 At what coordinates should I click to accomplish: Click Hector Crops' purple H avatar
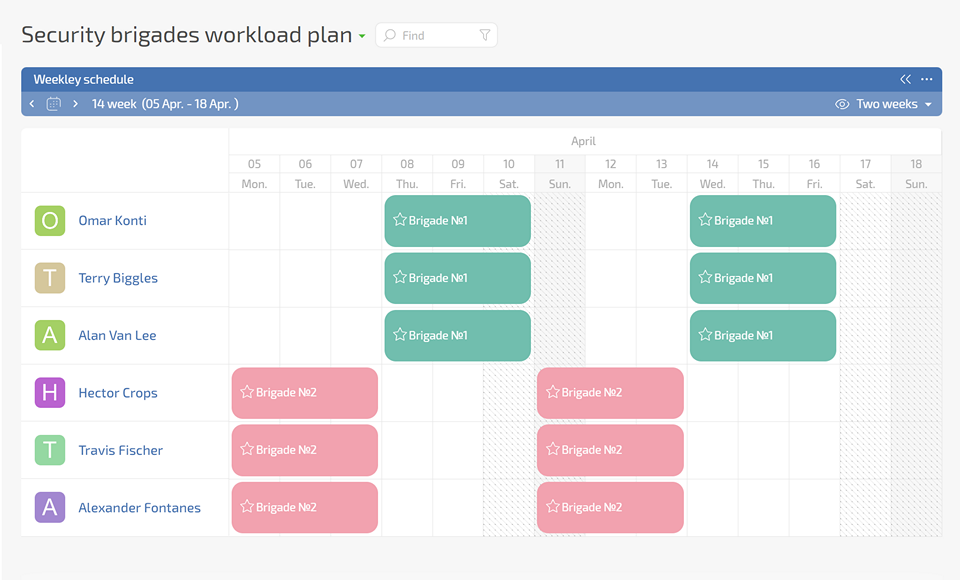[50, 393]
